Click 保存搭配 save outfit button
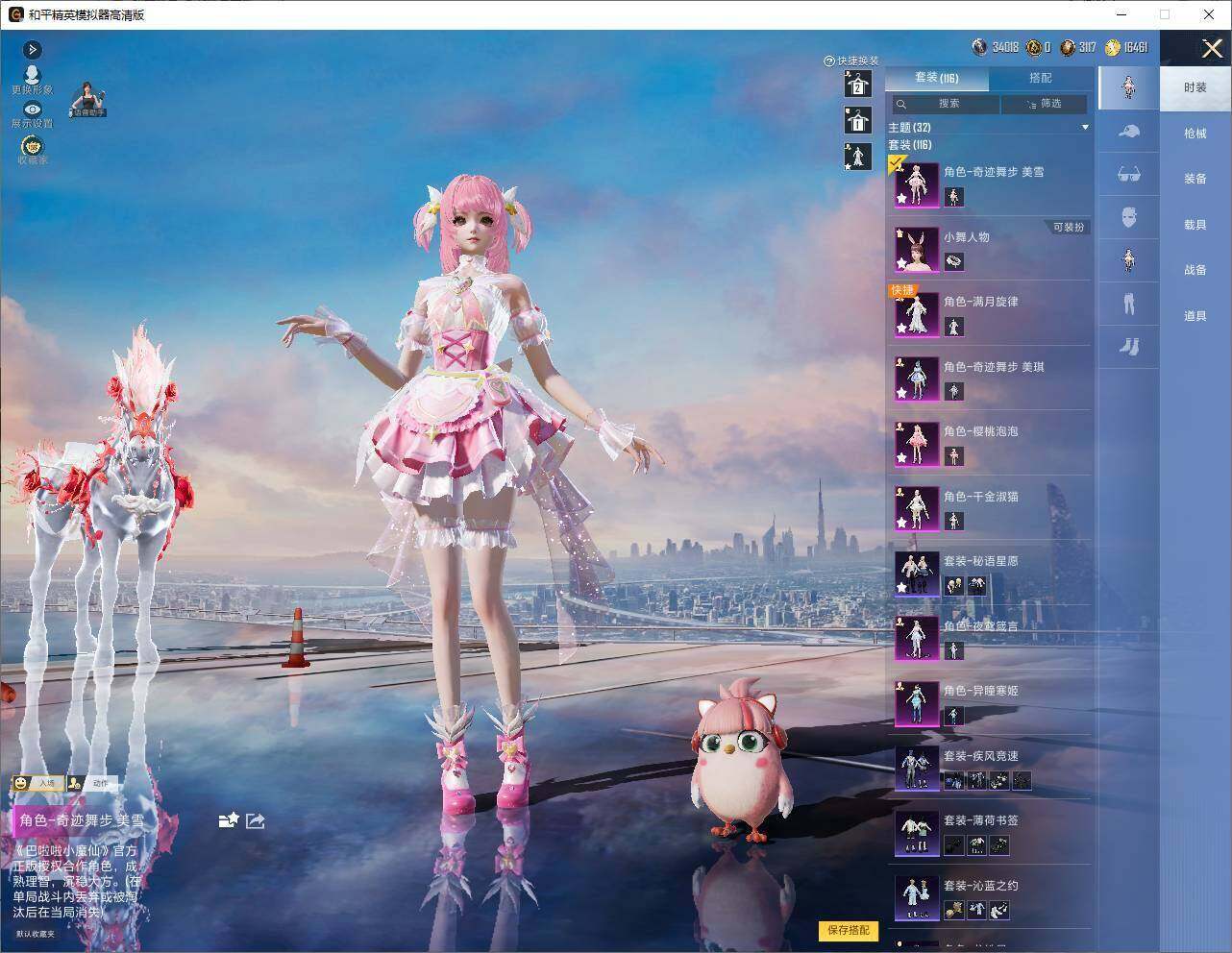Viewport: 1232px width, 953px height. click(x=849, y=930)
